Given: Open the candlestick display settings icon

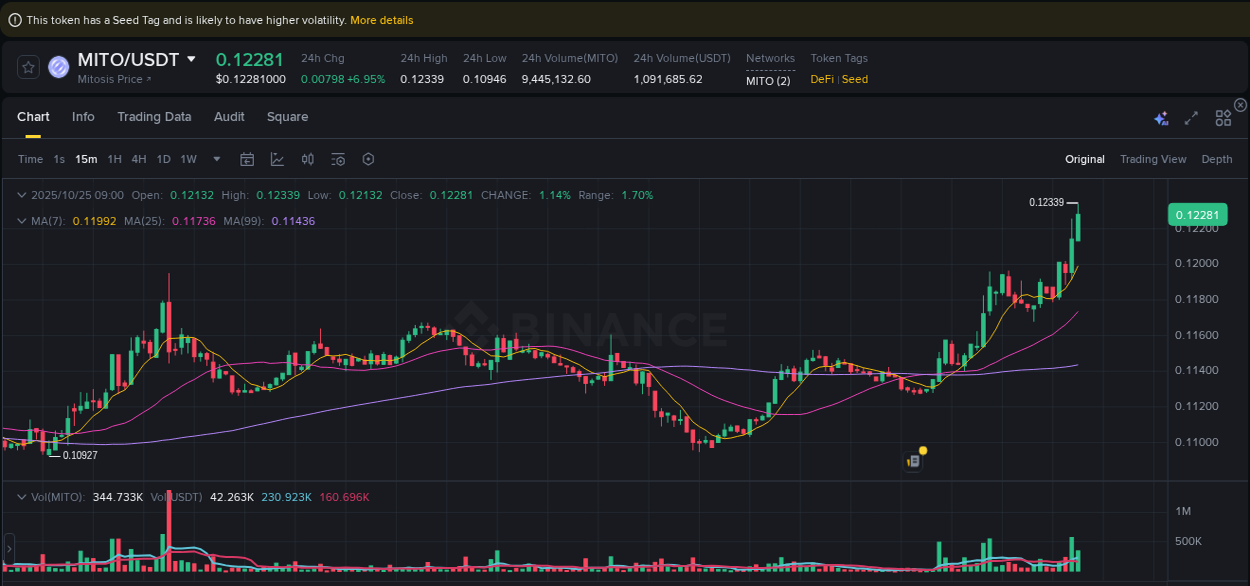Looking at the screenshot, I should (x=307, y=159).
